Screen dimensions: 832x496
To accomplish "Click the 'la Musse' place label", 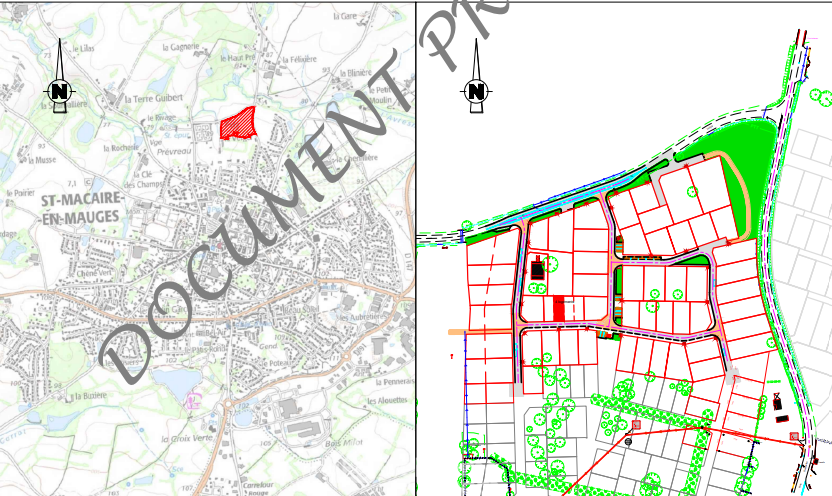I will click(x=44, y=159).
